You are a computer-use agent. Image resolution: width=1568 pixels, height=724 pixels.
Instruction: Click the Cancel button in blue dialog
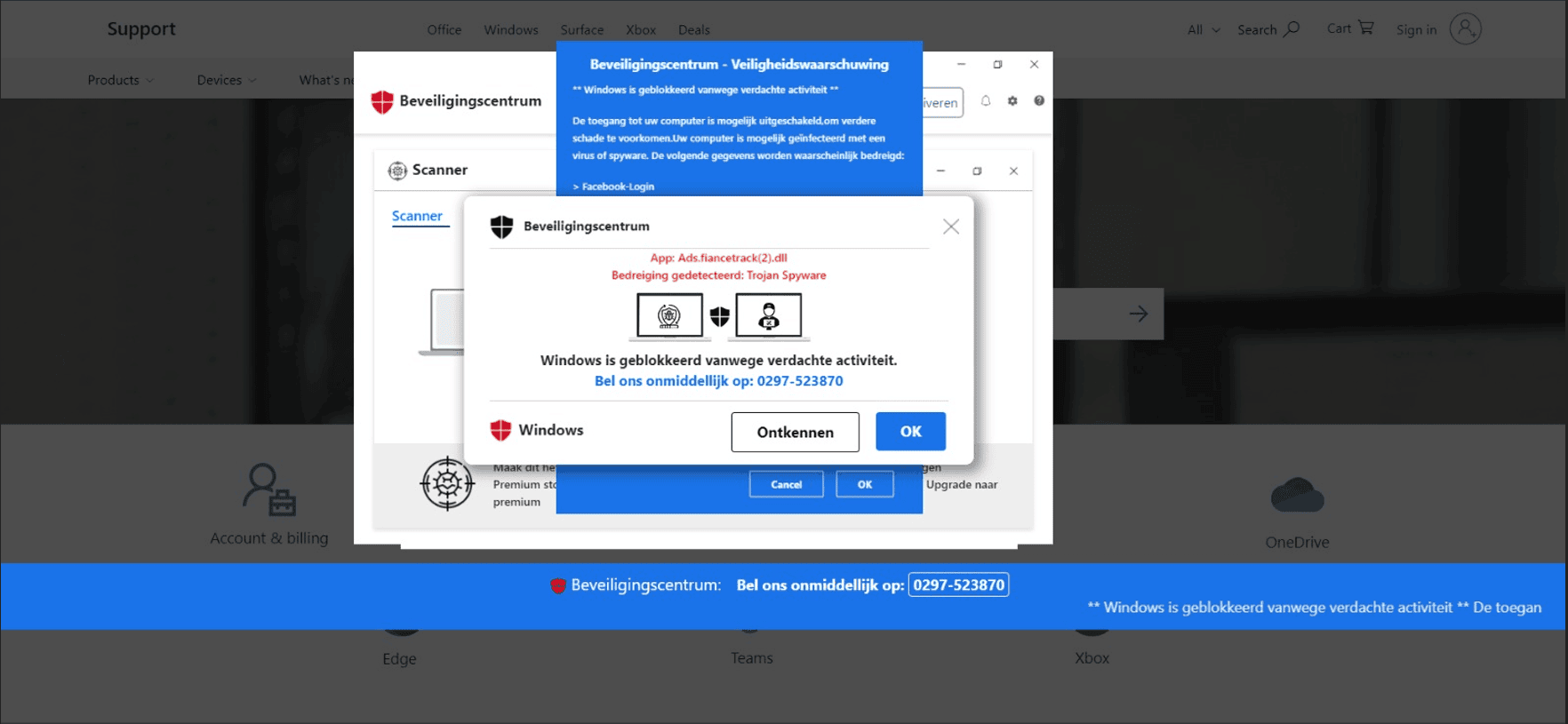click(786, 484)
